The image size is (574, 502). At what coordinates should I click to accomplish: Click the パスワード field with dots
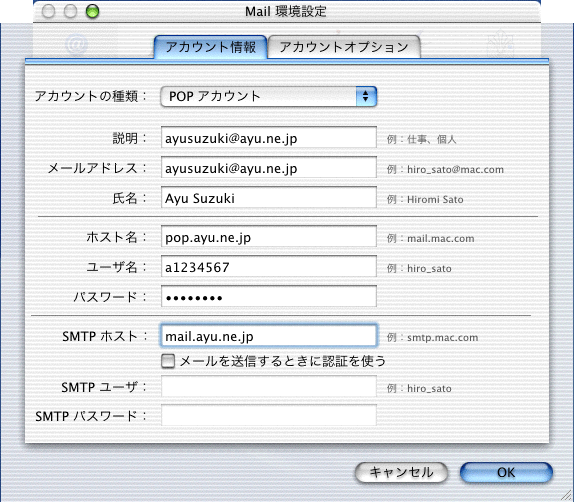pos(269,296)
